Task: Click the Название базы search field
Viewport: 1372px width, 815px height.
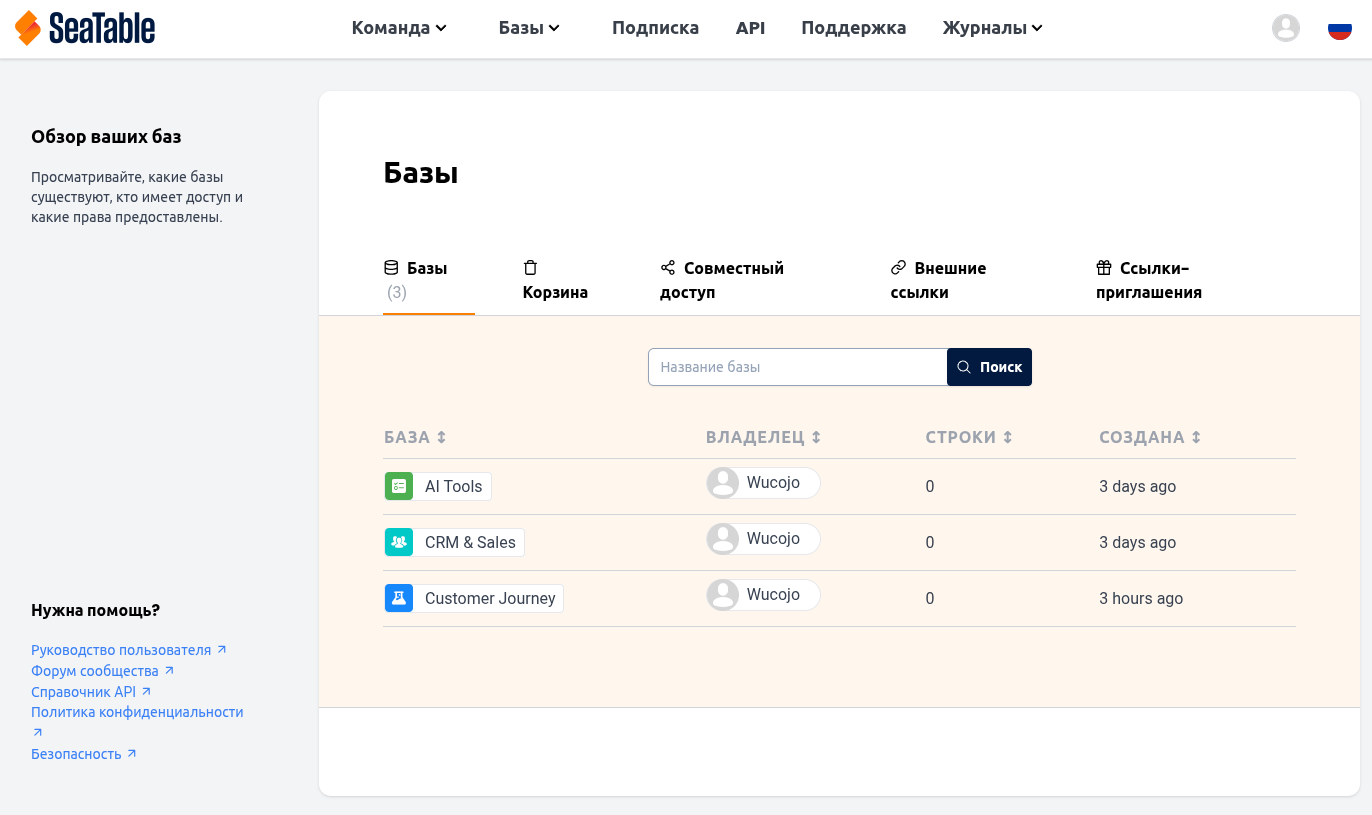Action: pos(797,367)
